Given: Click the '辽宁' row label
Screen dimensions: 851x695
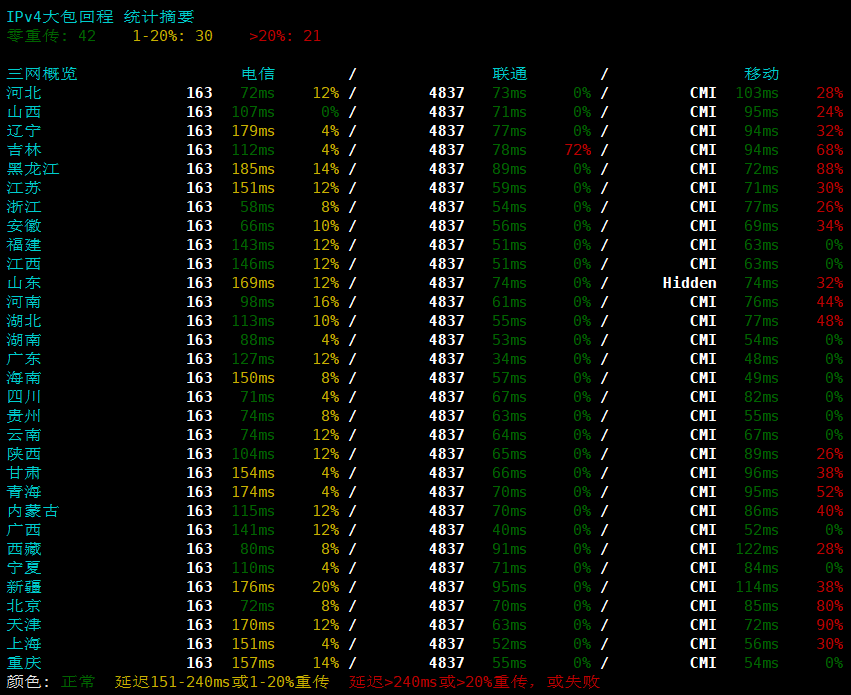Looking at the screenshot, I should (24, 131).
